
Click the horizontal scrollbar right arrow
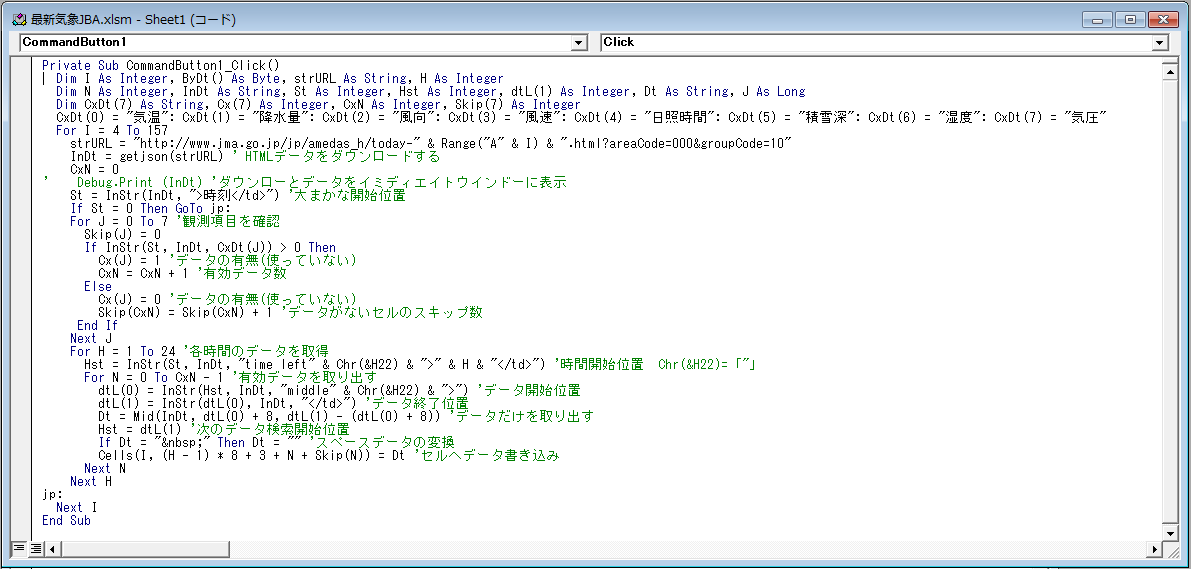pyautogui.click(x=1155, y=548)
